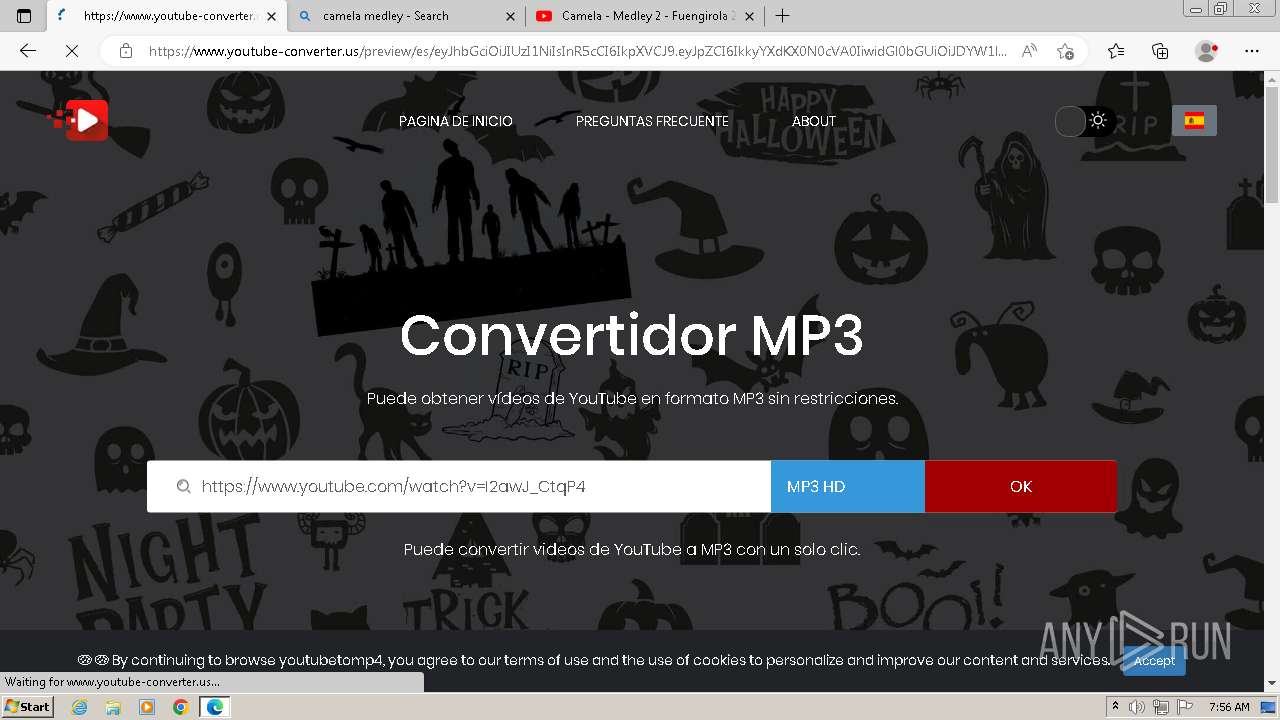The image size is (1280, 720).
Task: Click the 7:56 AM system clock
Action: pyautogui.click(x=1229, y=707)
